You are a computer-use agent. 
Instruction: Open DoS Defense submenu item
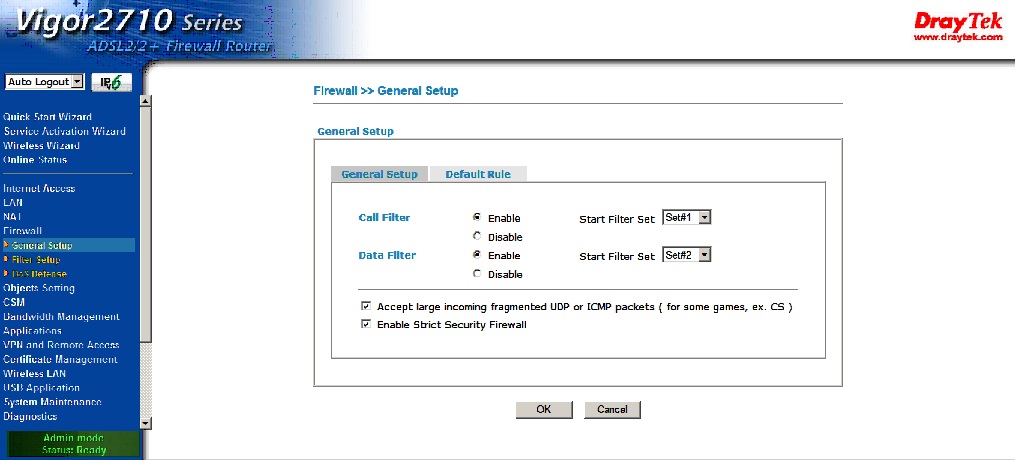(40, 273)
